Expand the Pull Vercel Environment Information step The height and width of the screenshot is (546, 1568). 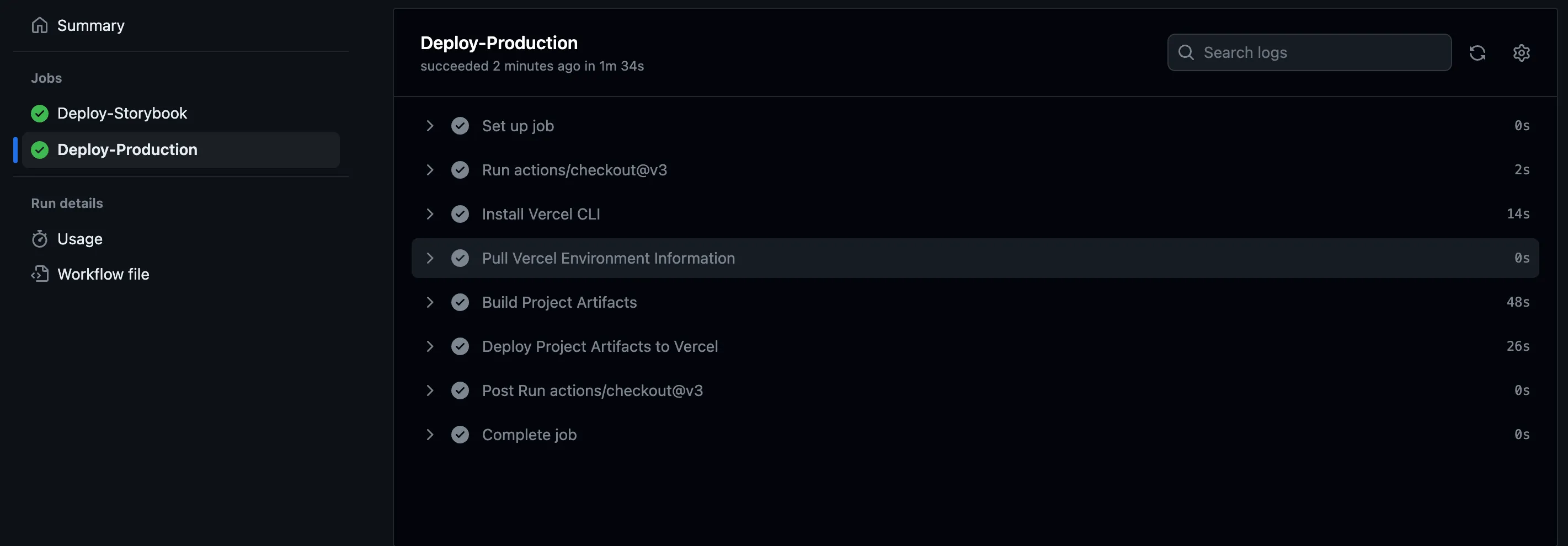point(430,258)
